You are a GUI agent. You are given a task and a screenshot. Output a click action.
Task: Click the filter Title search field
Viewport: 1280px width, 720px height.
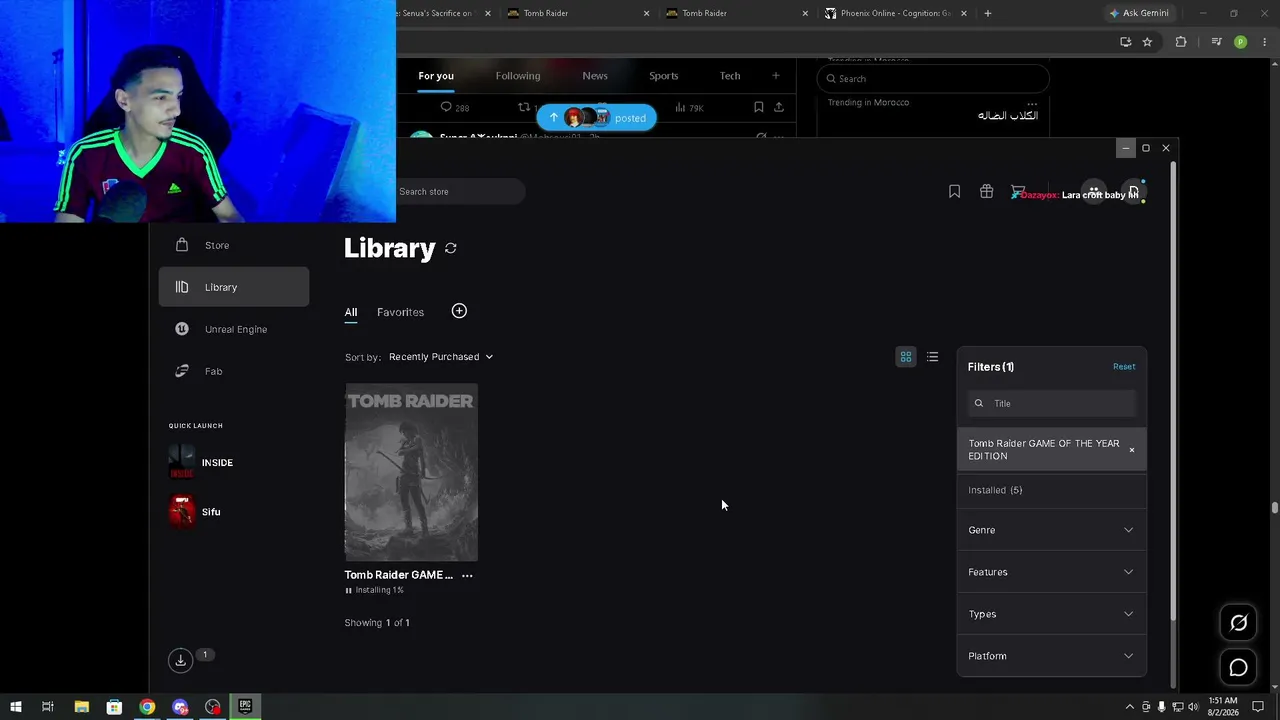click(x=1052, y=403)
